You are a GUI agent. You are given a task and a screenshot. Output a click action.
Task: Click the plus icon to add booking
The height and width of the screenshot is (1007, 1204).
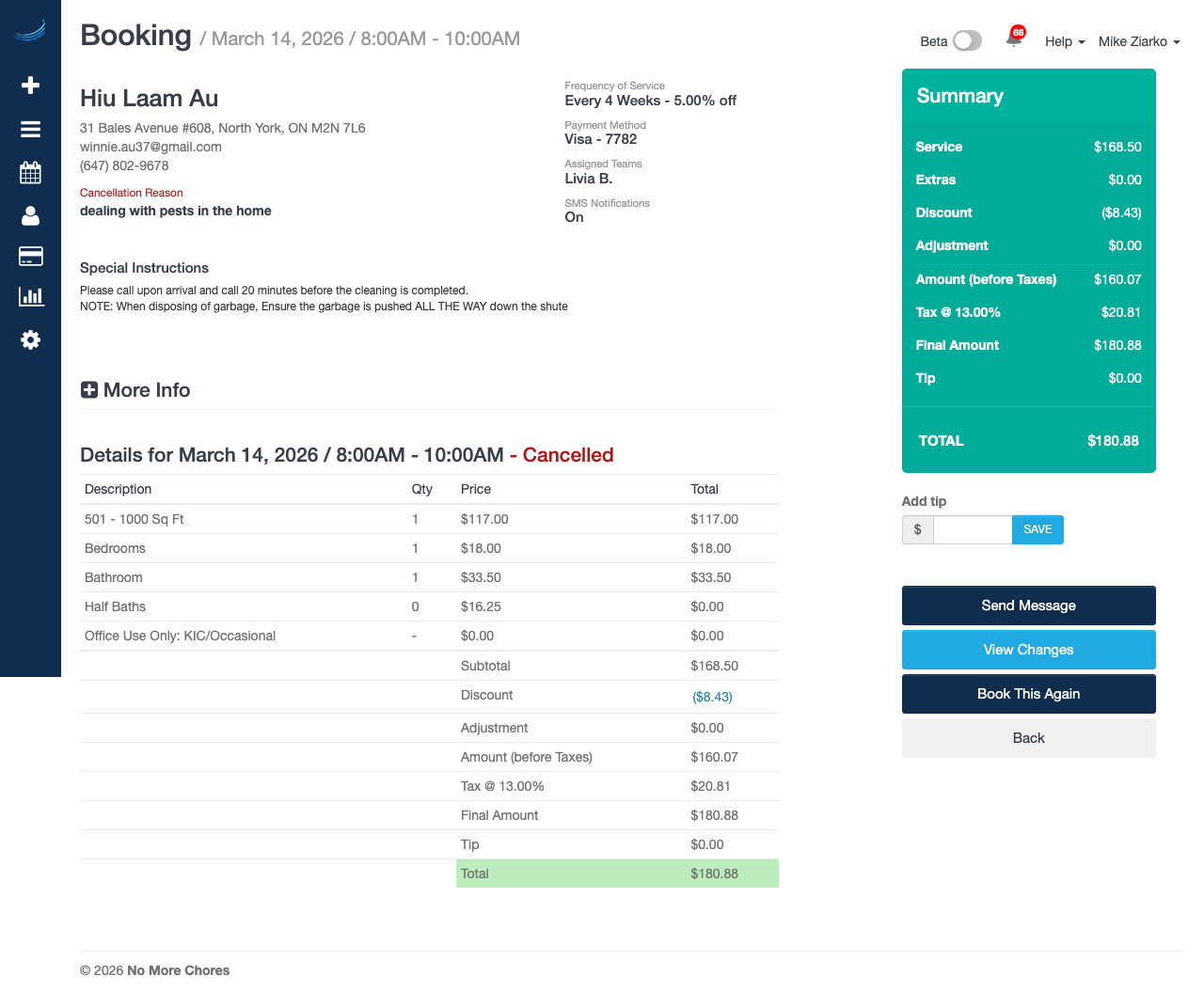tap(30, 86)
